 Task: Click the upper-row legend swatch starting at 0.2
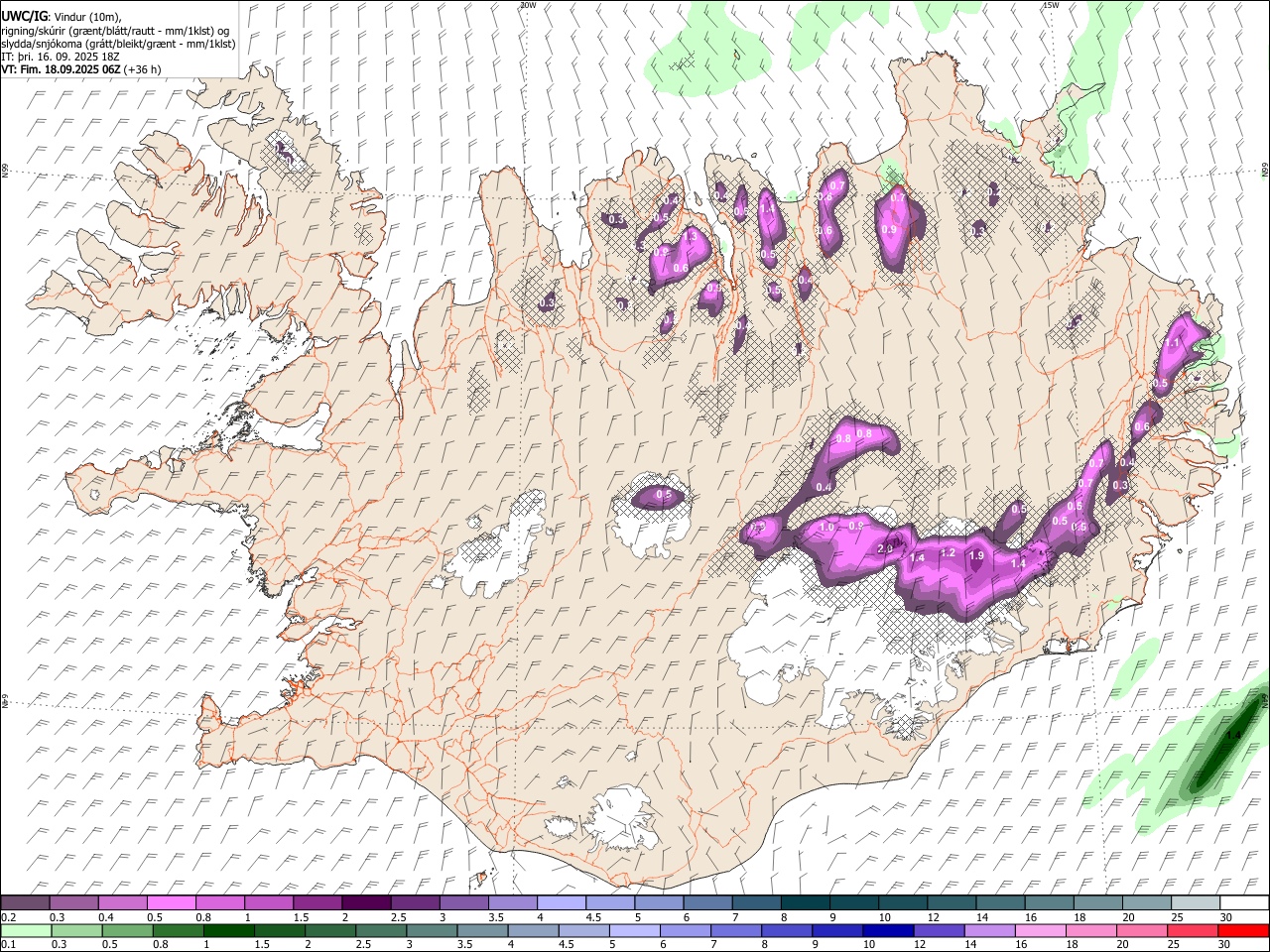(25, 903)
